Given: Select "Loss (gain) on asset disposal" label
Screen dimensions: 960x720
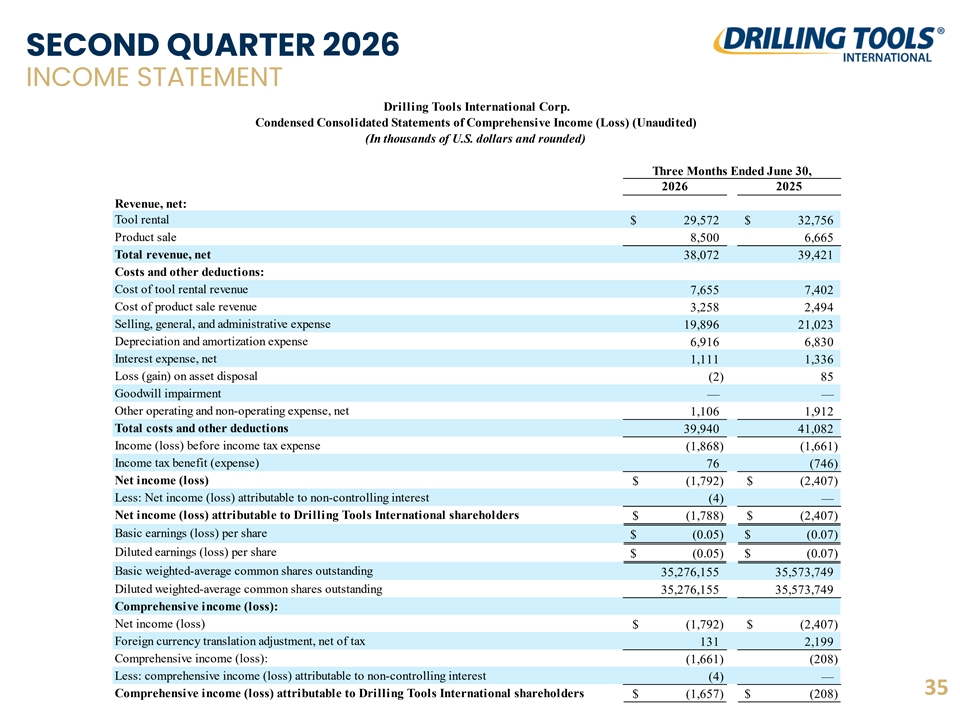Looking at the screenshot, I should click(186, 376).
